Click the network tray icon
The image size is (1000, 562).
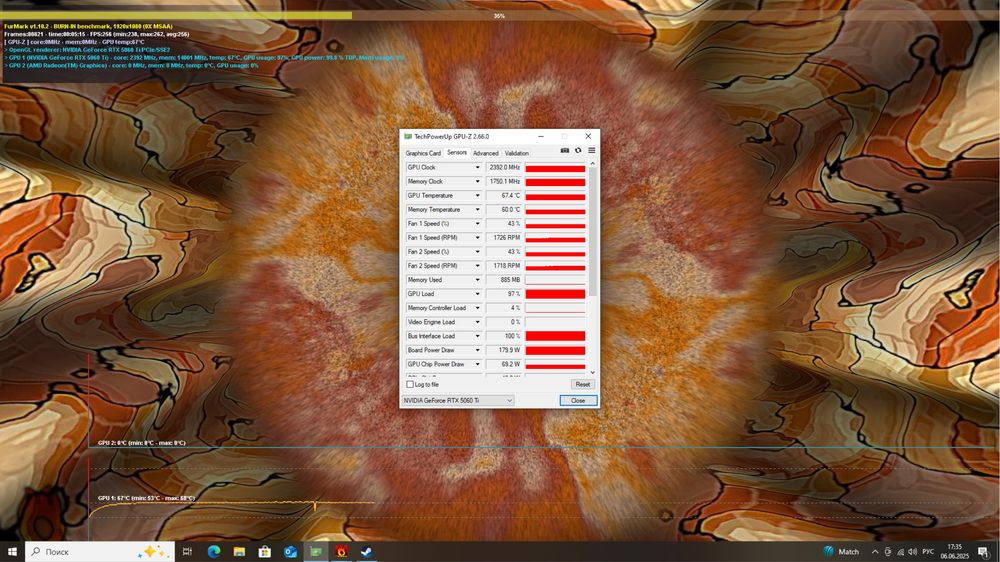[901, 552]
